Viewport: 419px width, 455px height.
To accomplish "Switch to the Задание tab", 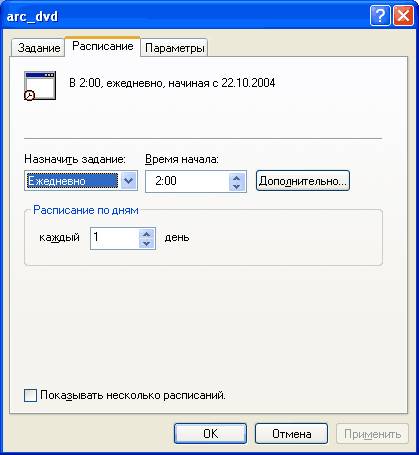I will (x=38, y=48).
